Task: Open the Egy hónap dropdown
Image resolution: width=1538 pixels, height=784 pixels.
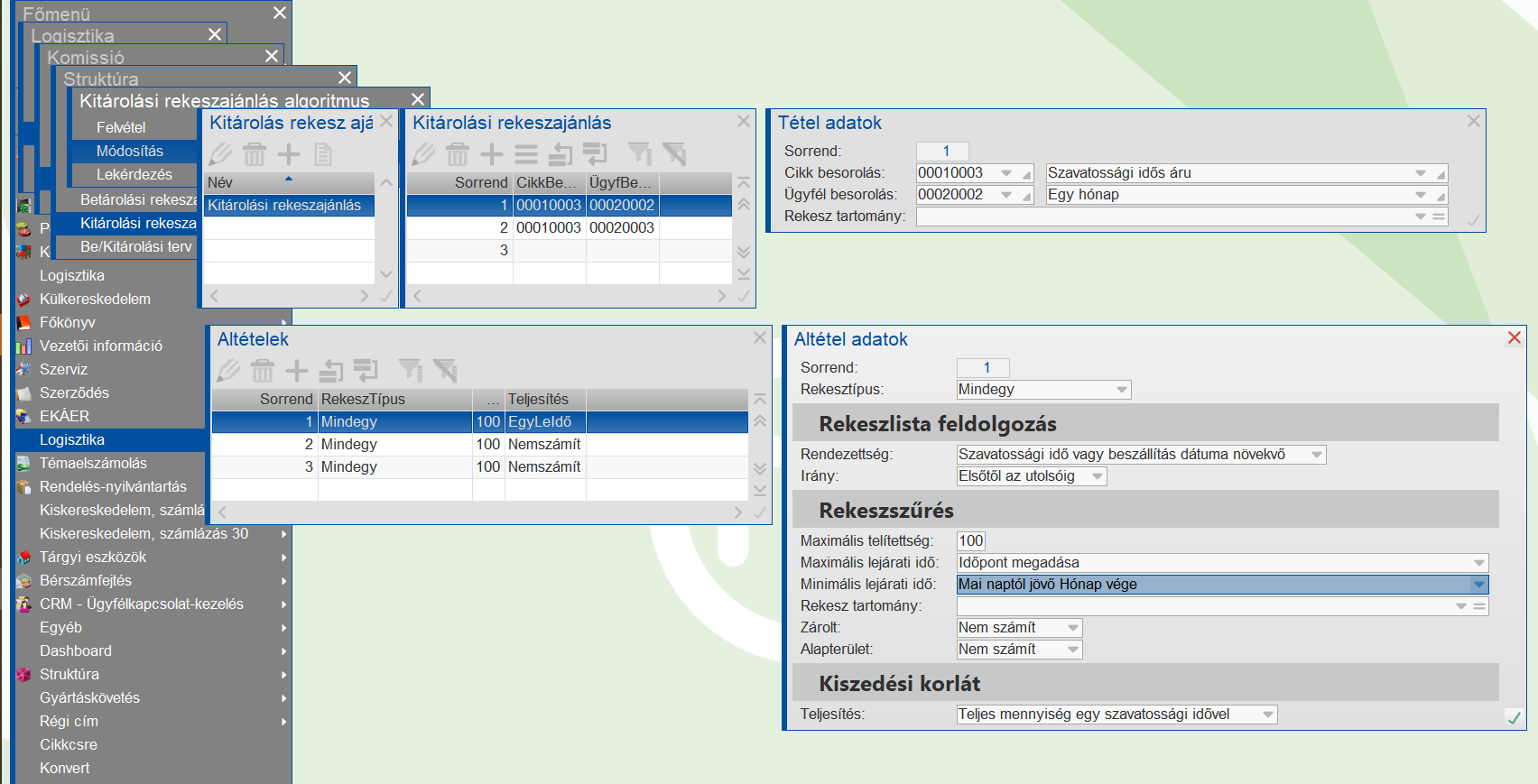Action: pyautogui.click(x=1421, y=195)
